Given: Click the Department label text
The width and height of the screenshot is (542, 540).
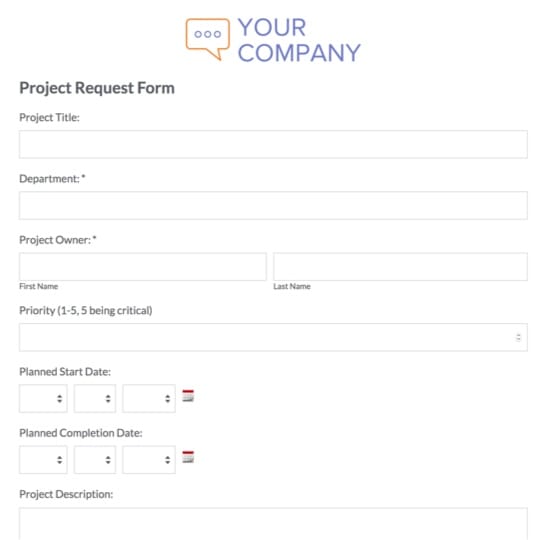Looking at the screenshot, I should pyautogui.click(x=49, y=179).
